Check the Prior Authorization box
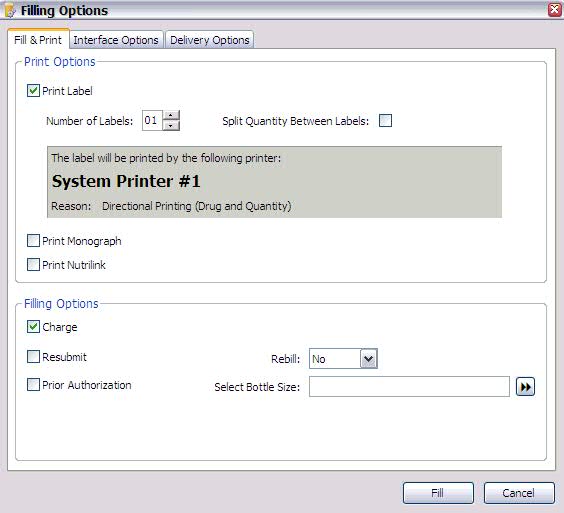 [x=33, y=385]
